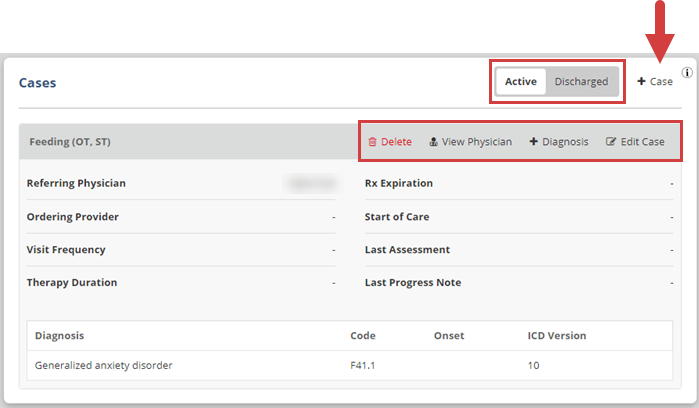Switch to Active cases
699x408 pixels.
click(x=520, y=82)
